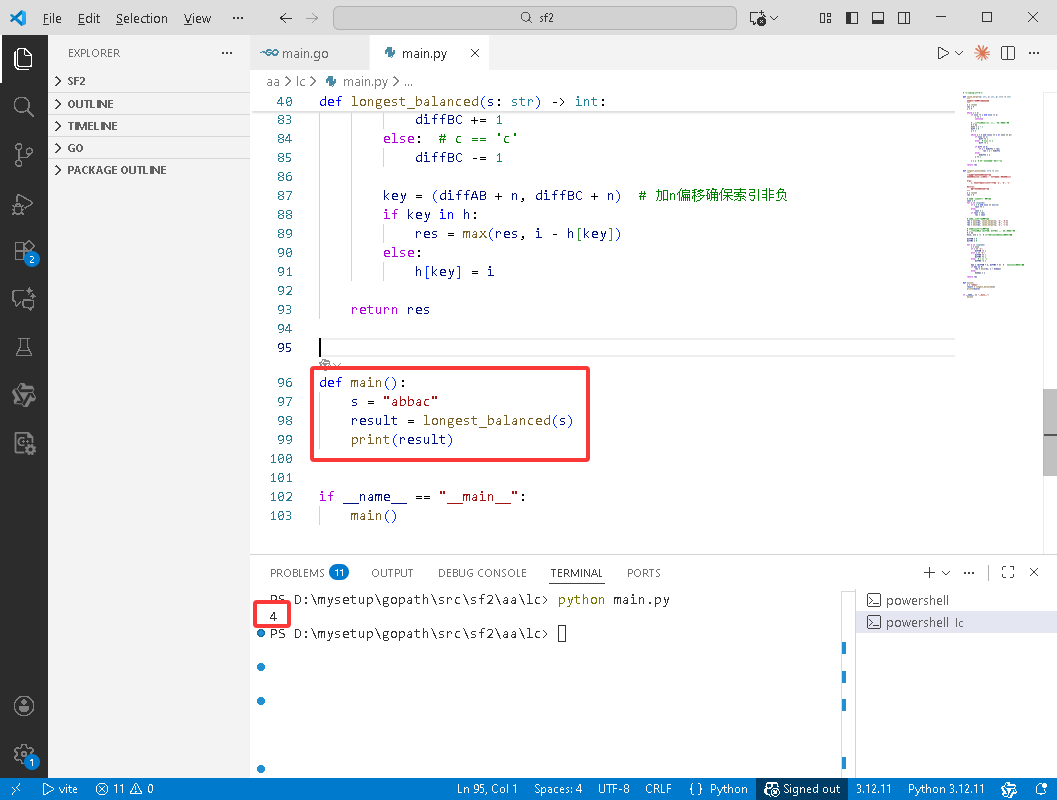Open notifications bell in status bar
Viewport: 1057px width, 800px height.
click(1041, 789)
